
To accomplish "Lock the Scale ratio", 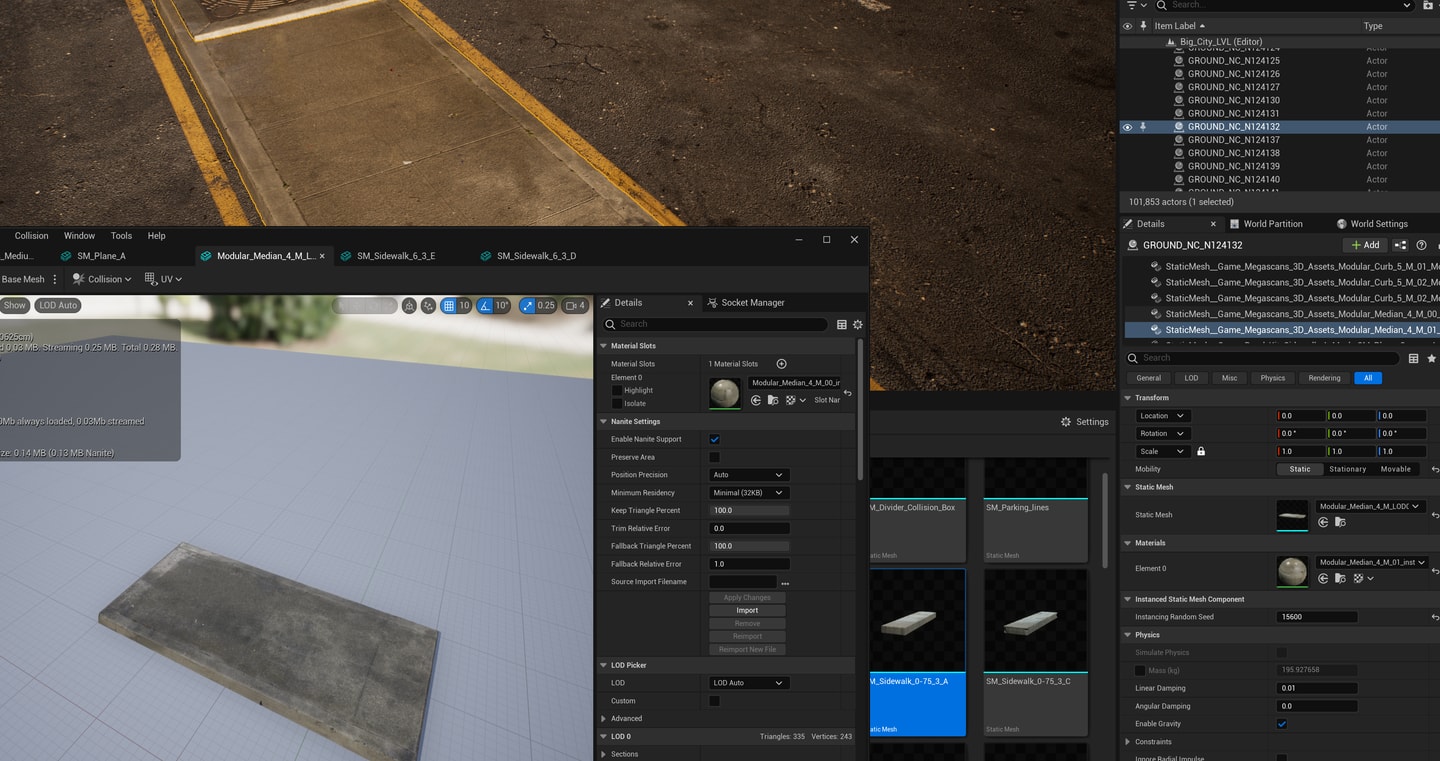I will tap(1201, 451).
